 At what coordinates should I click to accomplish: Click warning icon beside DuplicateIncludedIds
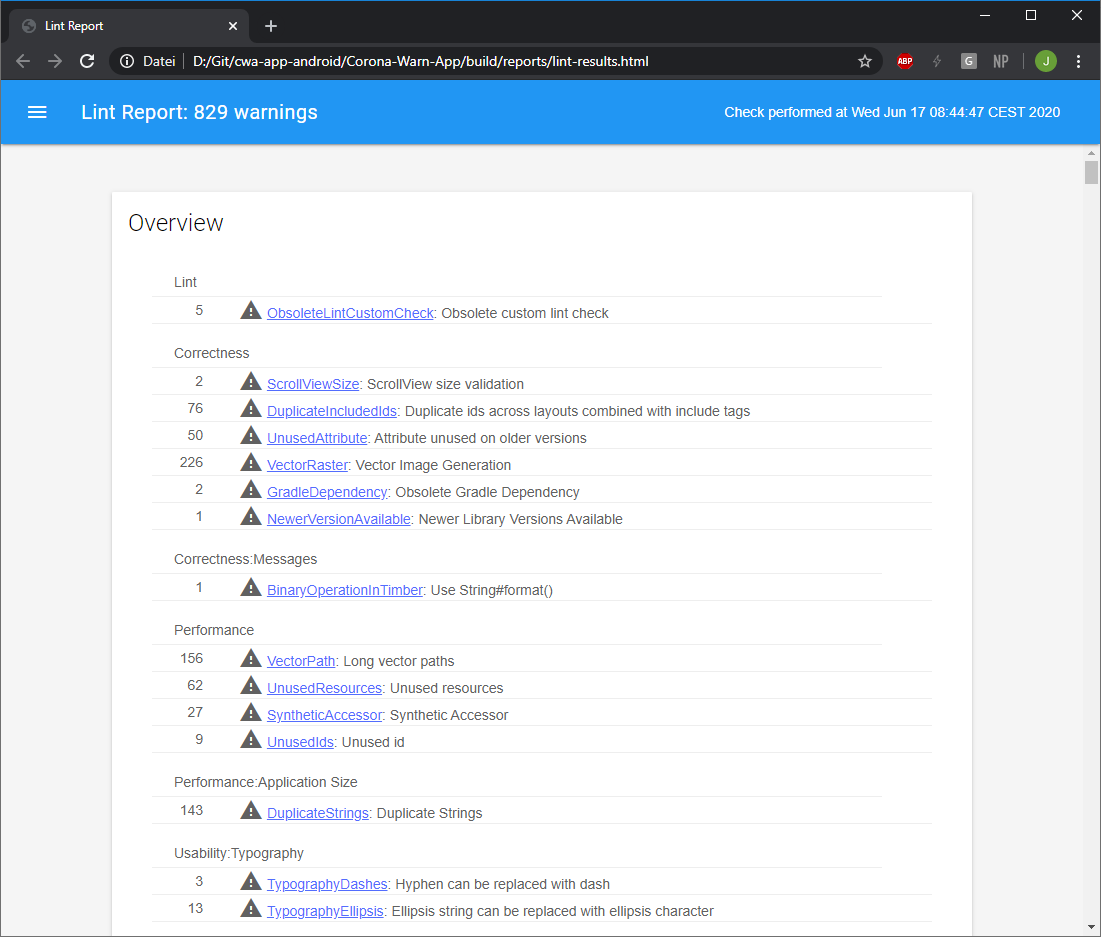pos(251,407)
